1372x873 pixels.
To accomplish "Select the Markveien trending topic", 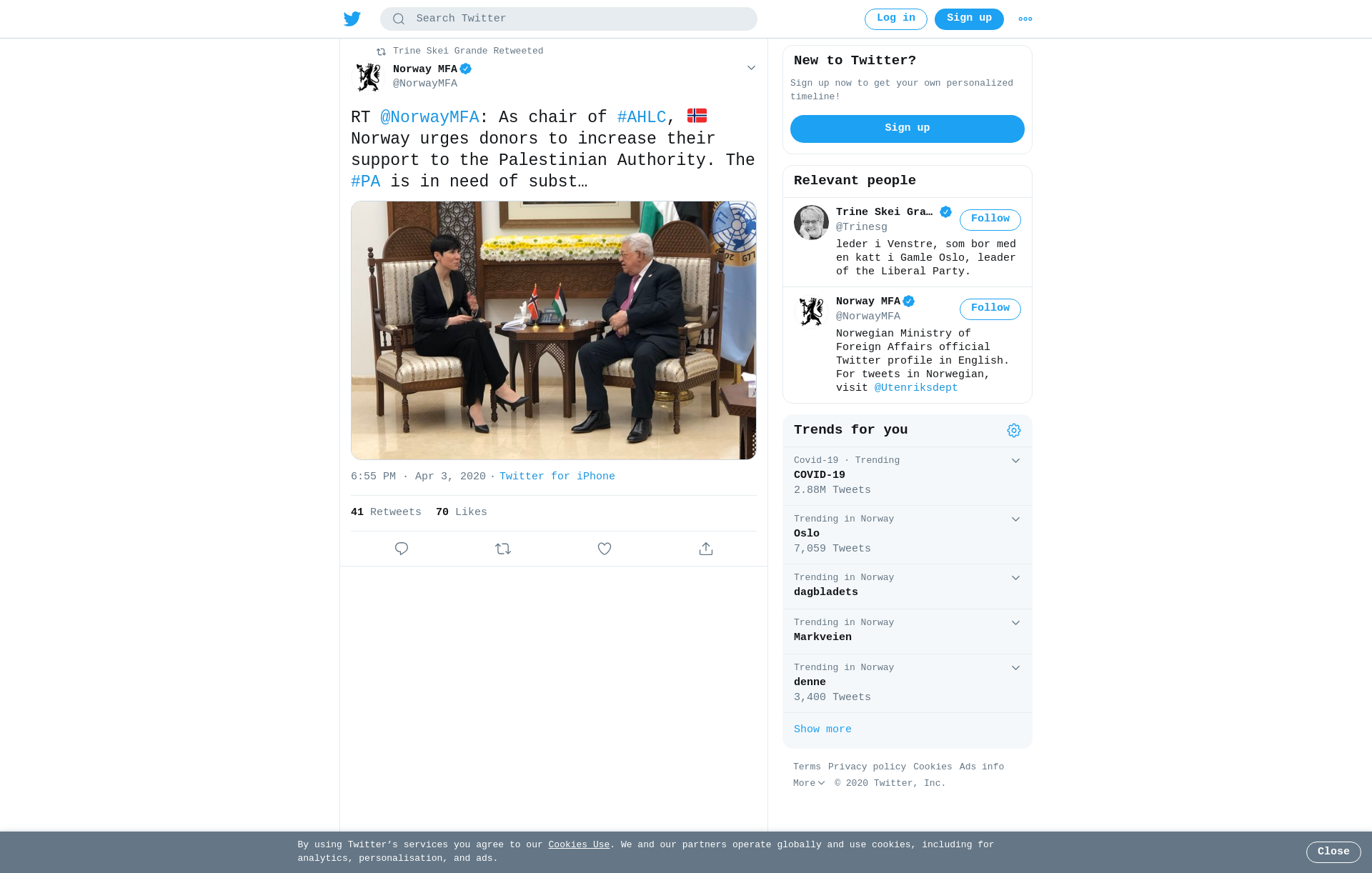I will pyautogui.click(x=822, y=637).
